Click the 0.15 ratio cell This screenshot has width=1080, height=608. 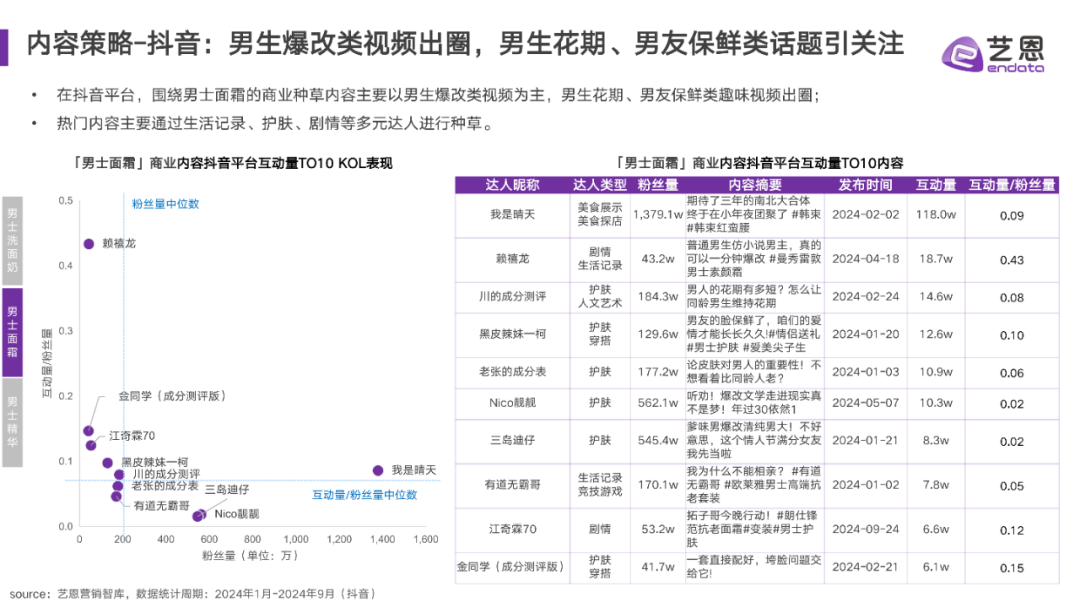pyautogui.click(x=1012, y=568)
